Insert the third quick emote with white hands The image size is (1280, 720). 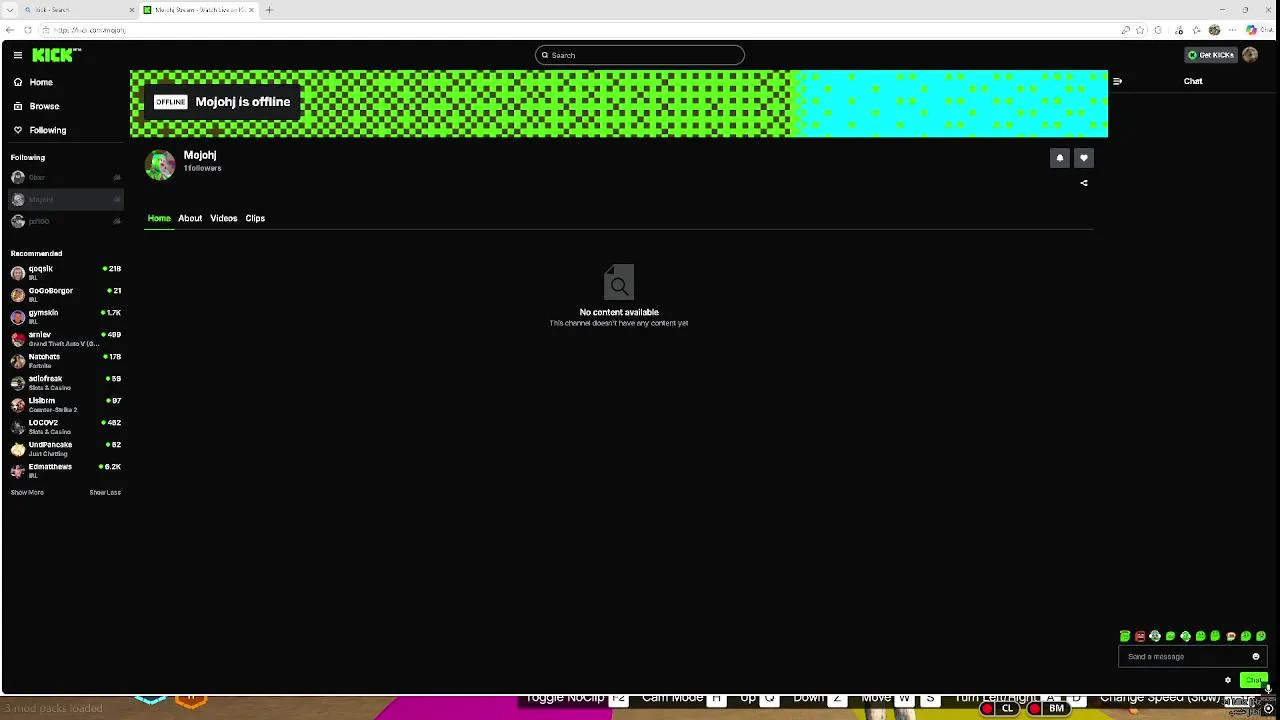click(1155, 636)
